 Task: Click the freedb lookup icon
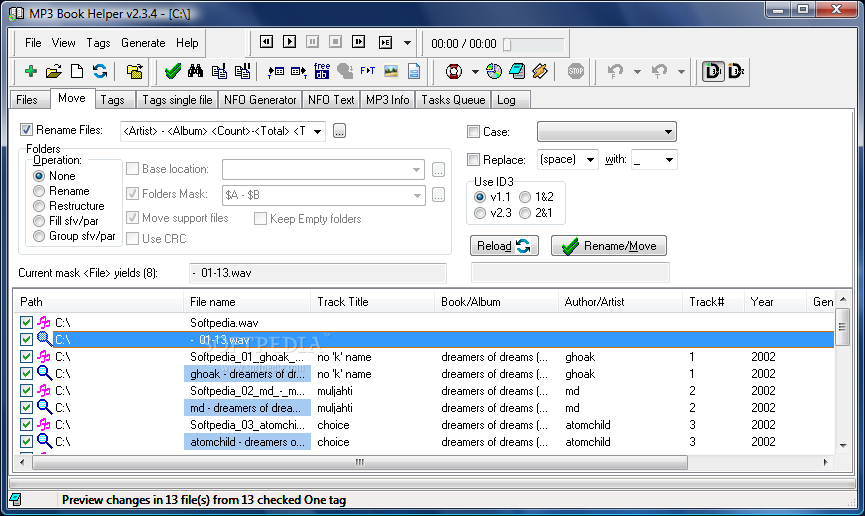[x=322, y=71]
